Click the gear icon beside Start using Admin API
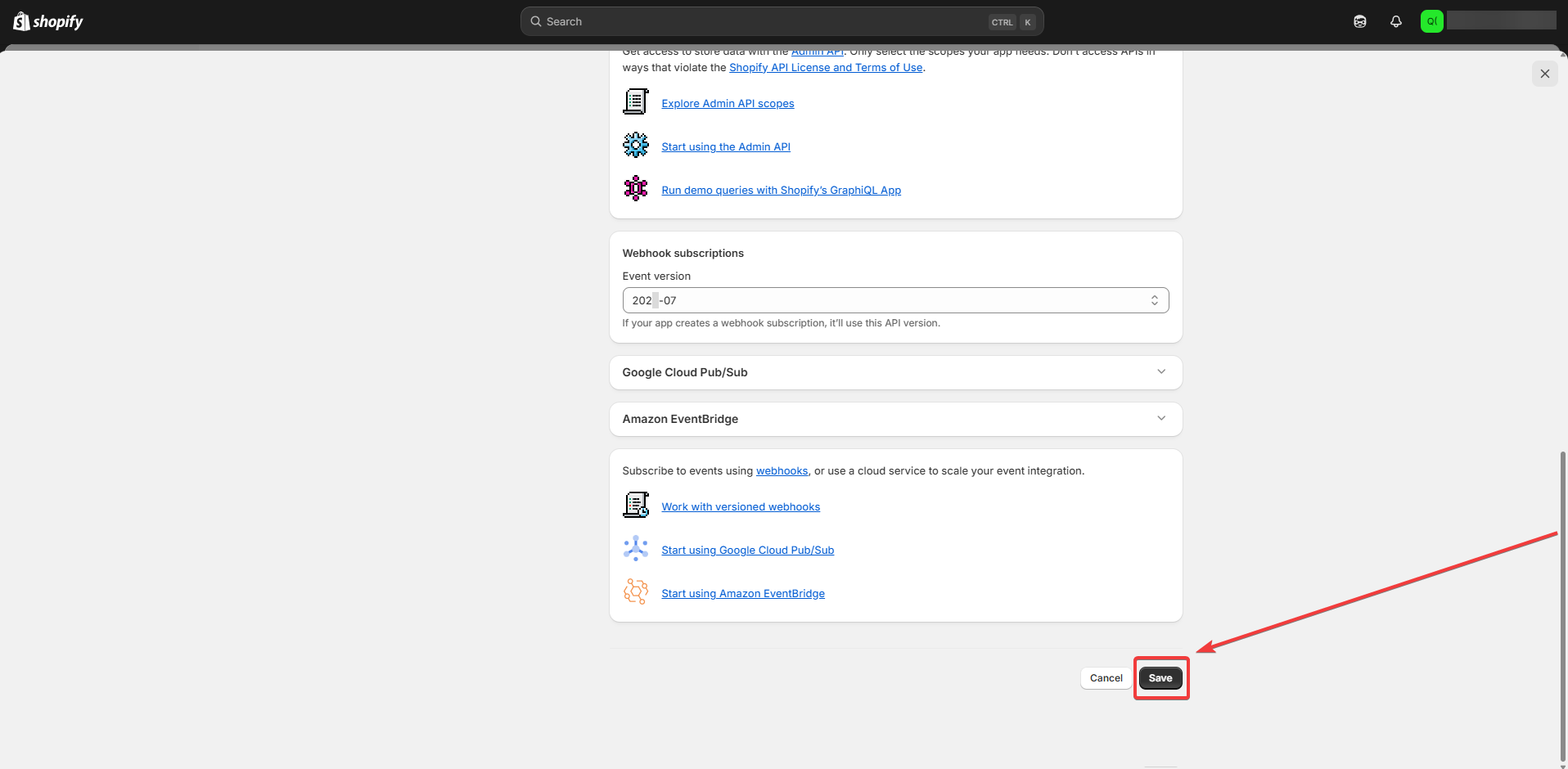 click(635, 146)
